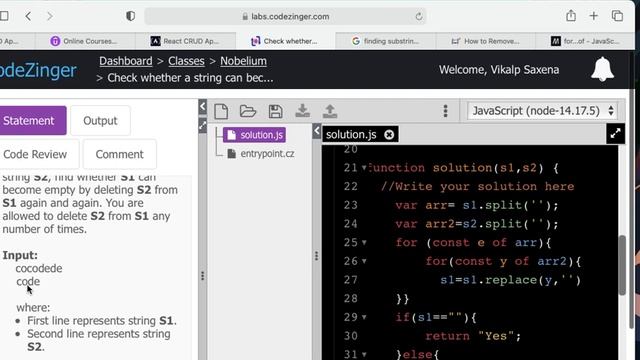Image resolution: width=640 pixels, height=360 pixels.
Task: Open the Comment tab
Action: click(x=120, y=154)
